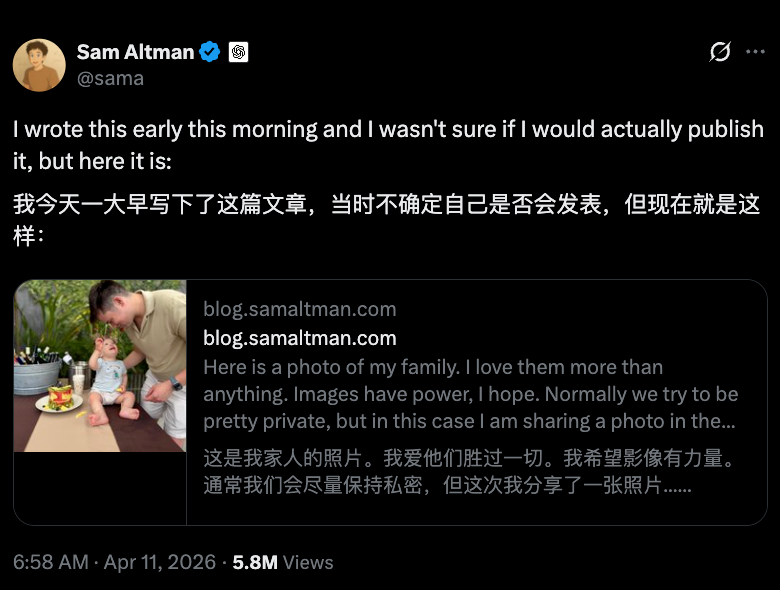Click the gray blog.samaltman.com domain label
This screenshot has width=780, height=590.
pyautogui.click(x=299, y=309)
